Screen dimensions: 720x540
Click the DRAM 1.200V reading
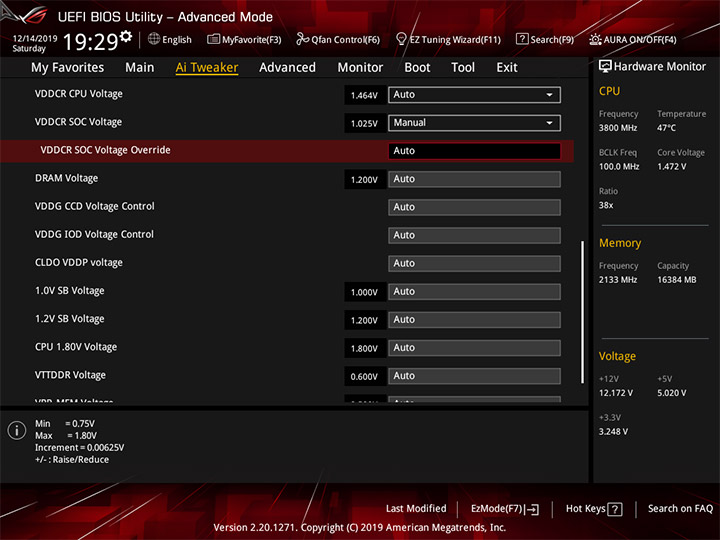coord(364,180)
